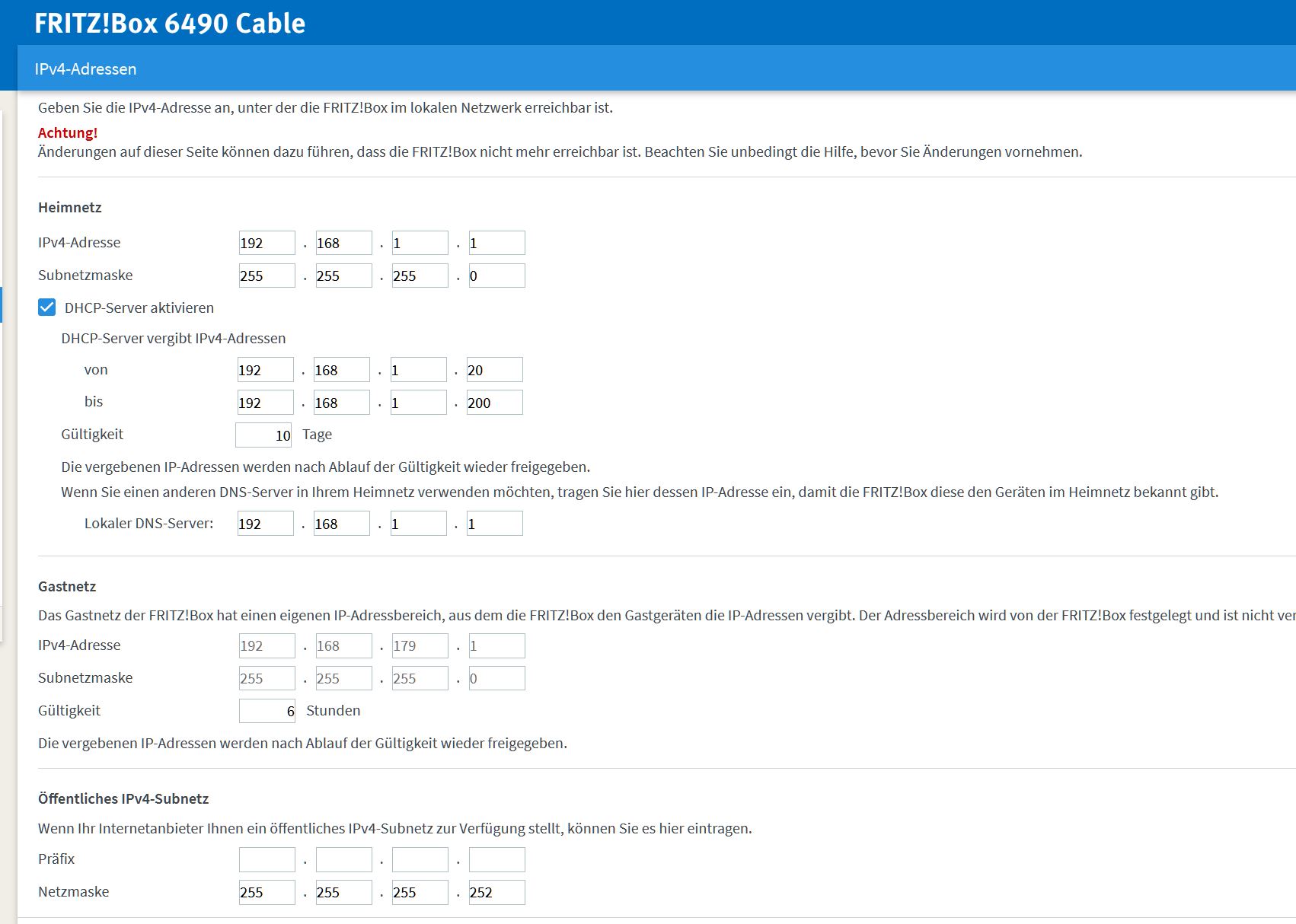Click DHCP 'von' second octet field
This screenshot has width=1296, height=924.
pos(341,370)
